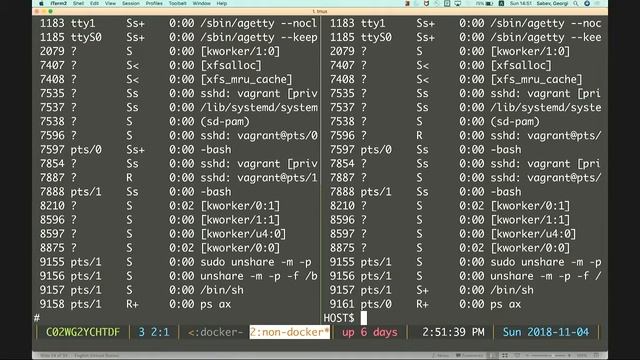Click PID 1183 in left pane
This screenshot has height=360, width=640.
coord(52,23)
